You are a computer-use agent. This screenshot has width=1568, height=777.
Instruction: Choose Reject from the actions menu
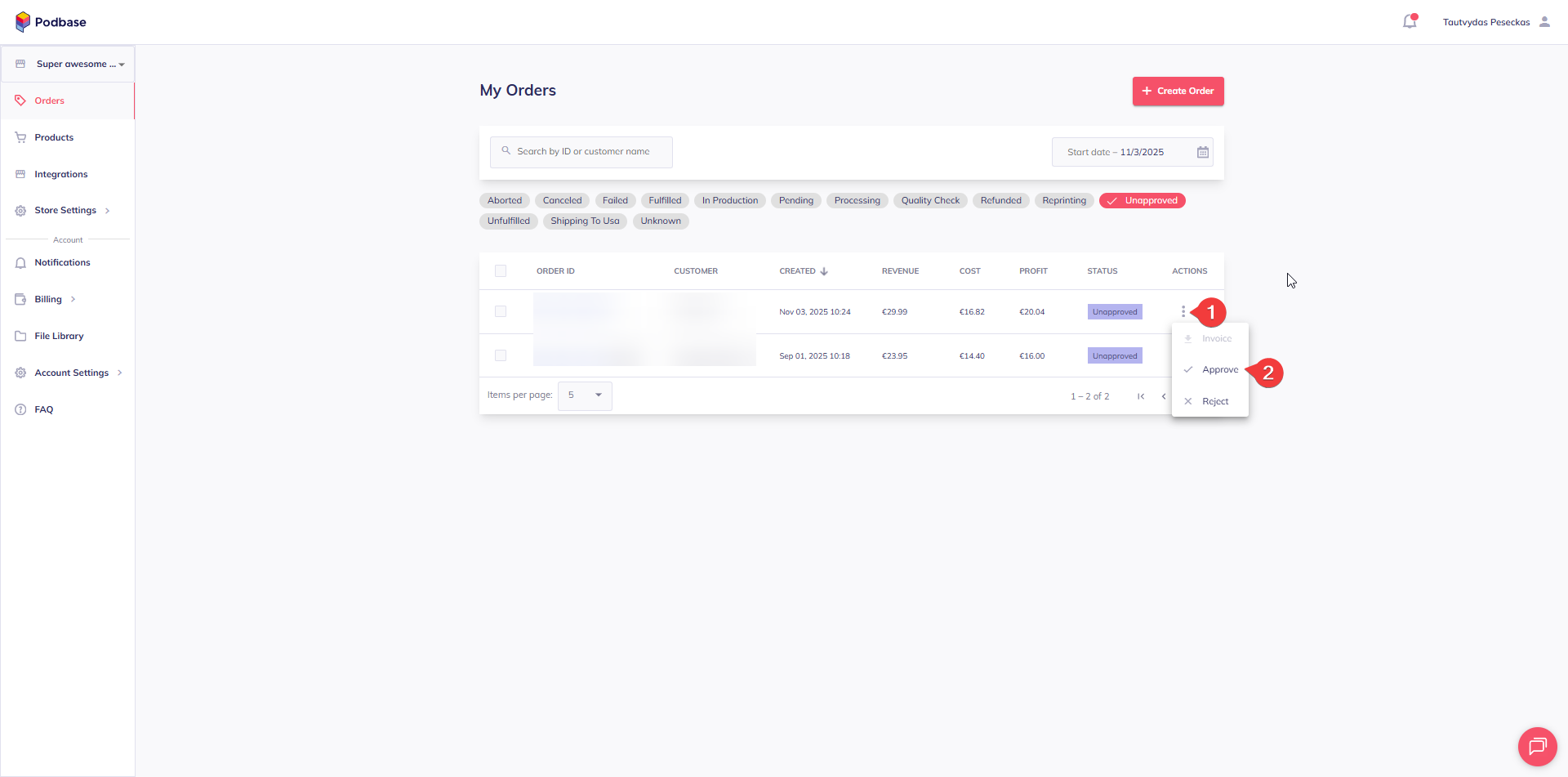click(x=1214, y=401)
